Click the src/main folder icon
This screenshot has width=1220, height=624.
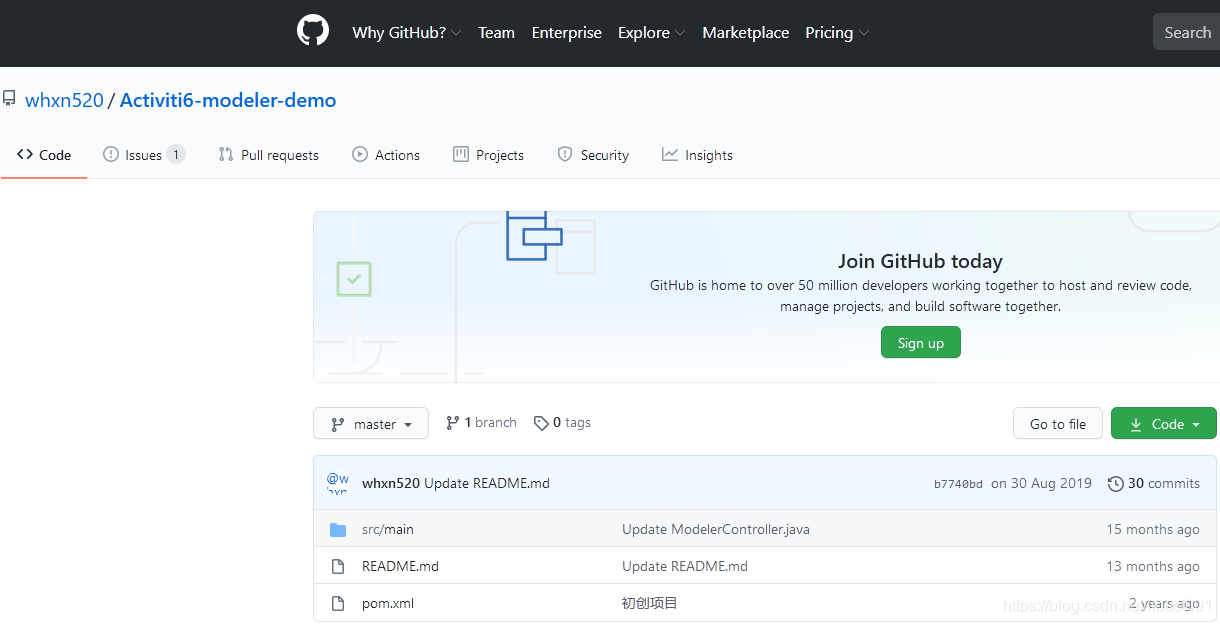click(x=337, y=529)
